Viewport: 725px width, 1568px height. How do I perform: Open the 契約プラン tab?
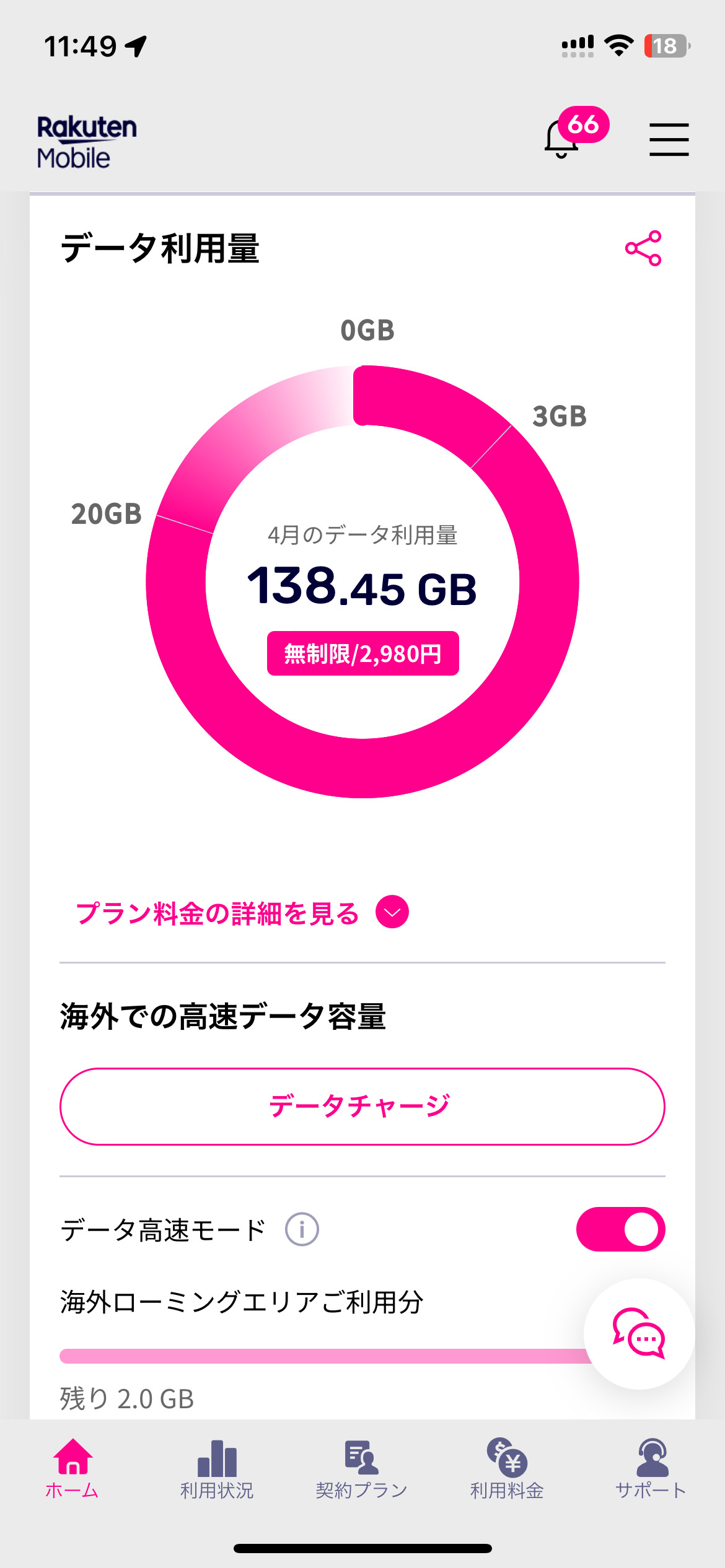[x=362, y=1469]
